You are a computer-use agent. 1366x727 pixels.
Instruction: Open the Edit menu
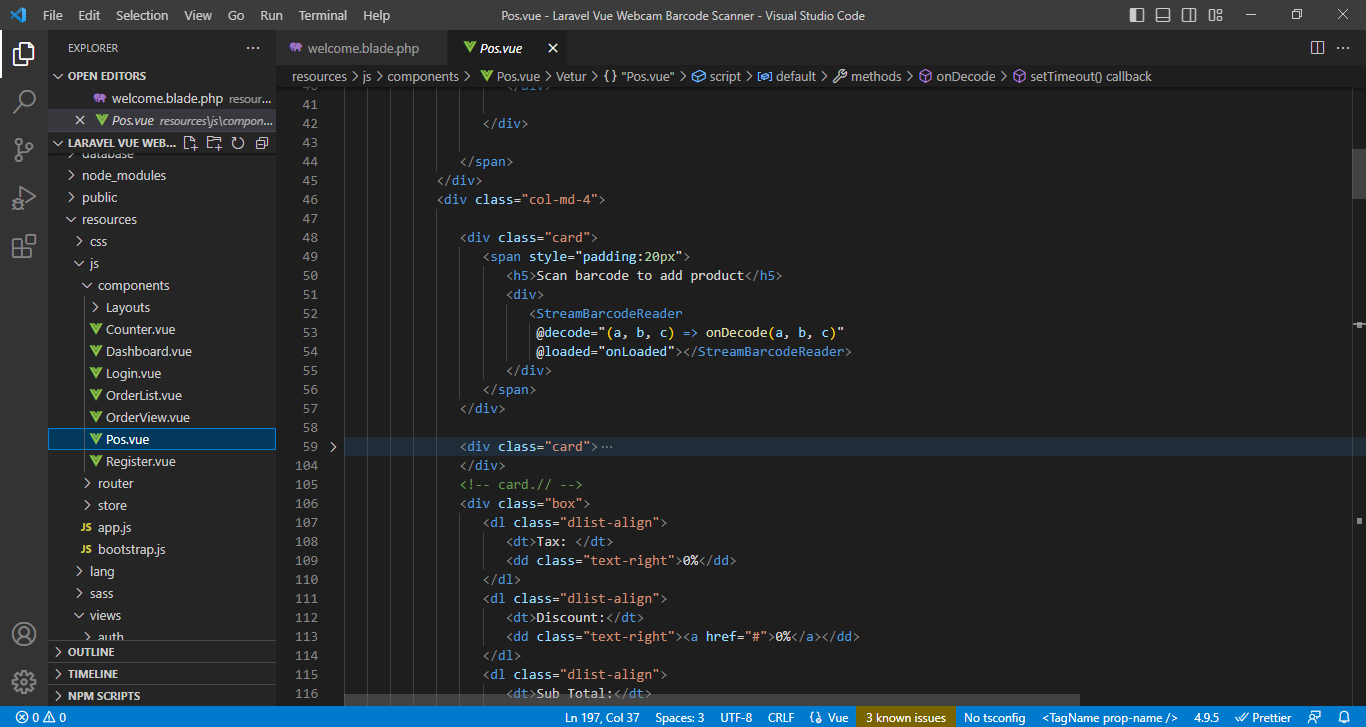coord(89,15)
